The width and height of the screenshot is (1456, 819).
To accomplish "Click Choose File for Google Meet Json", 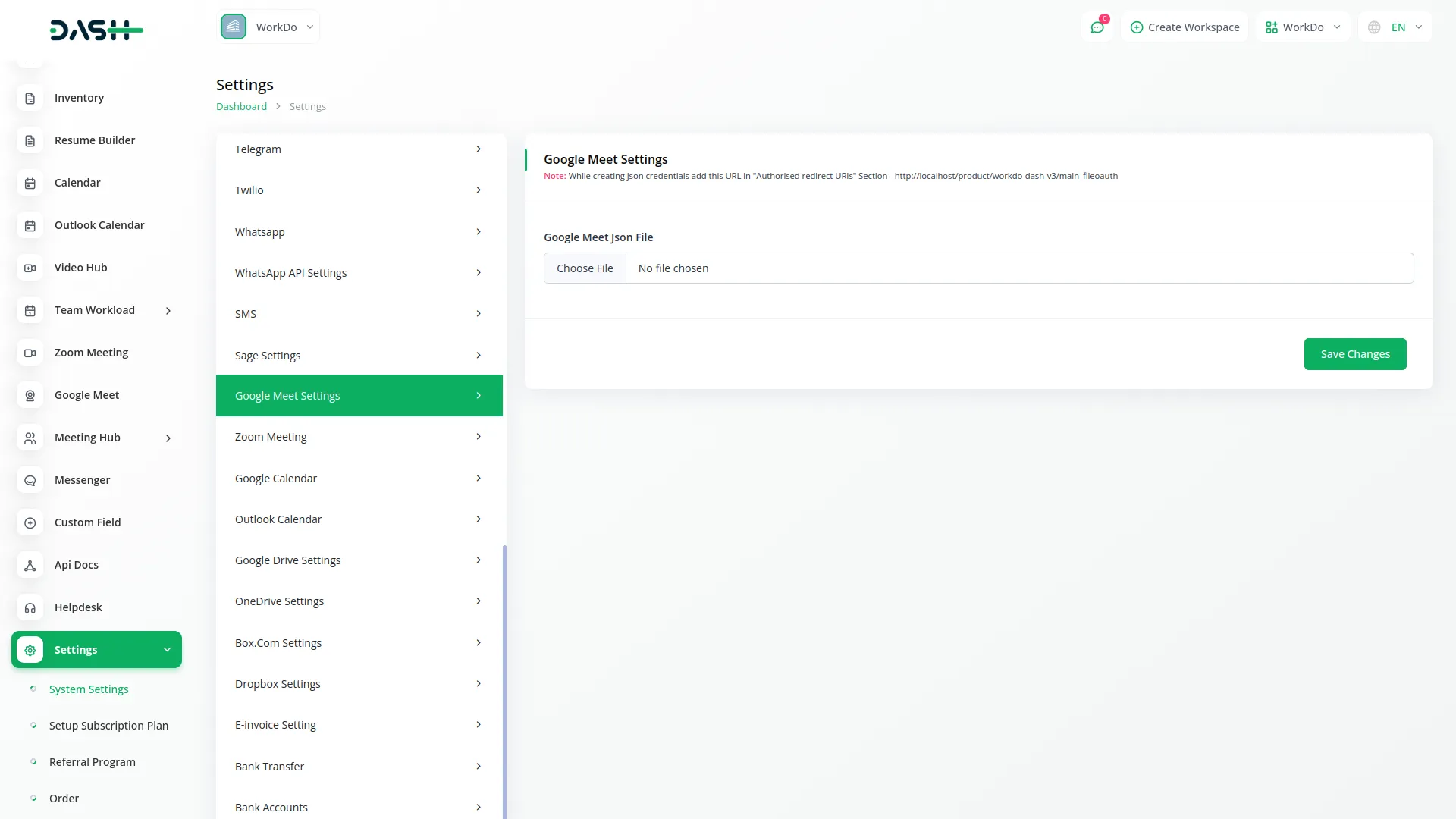I will pos(585,268).
